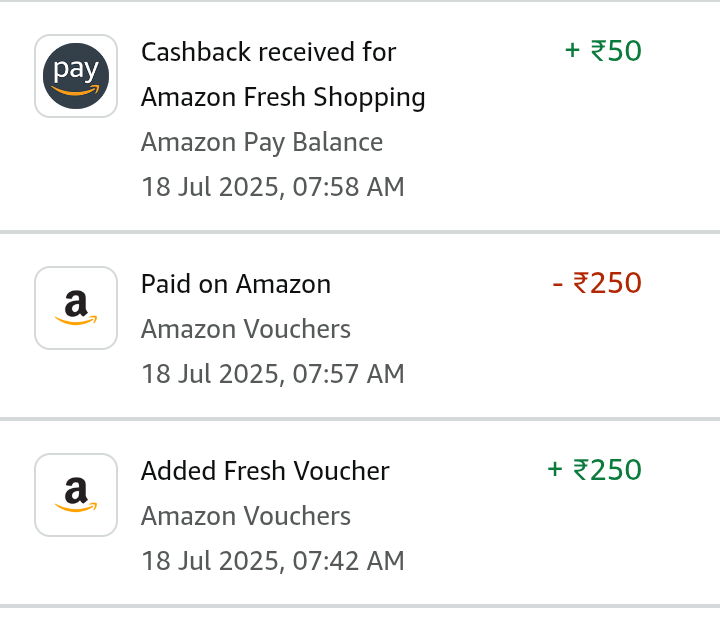Click the divider above the cashback row
The height and width of the screenshot is (635, 720).
pos(360,2)
